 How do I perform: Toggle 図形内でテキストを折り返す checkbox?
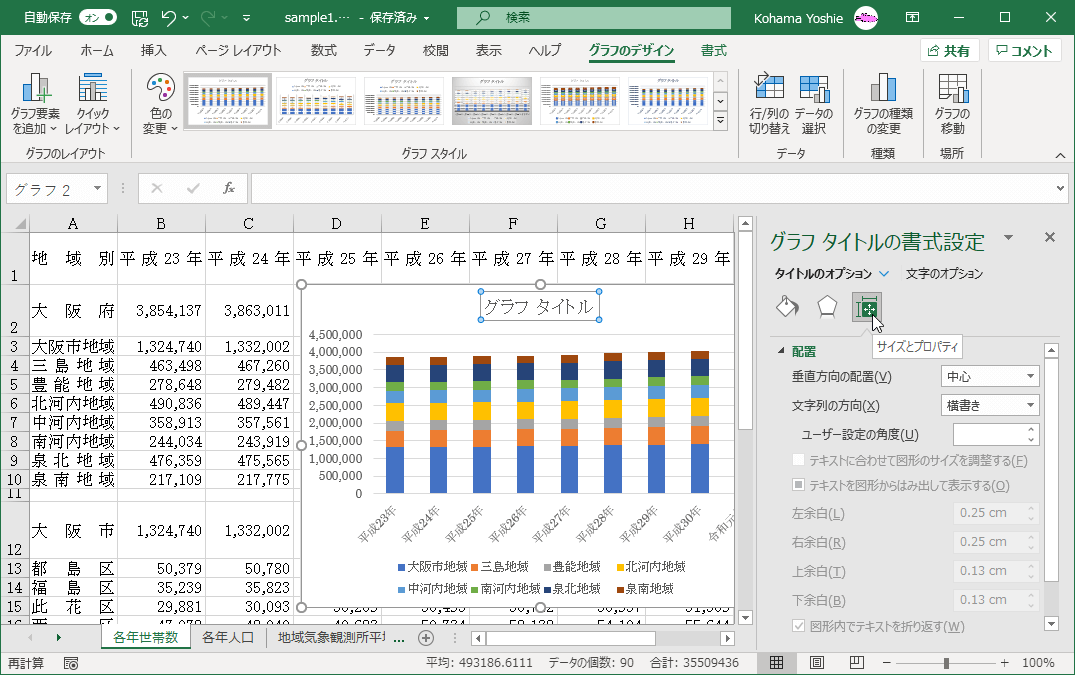(799, 626)
